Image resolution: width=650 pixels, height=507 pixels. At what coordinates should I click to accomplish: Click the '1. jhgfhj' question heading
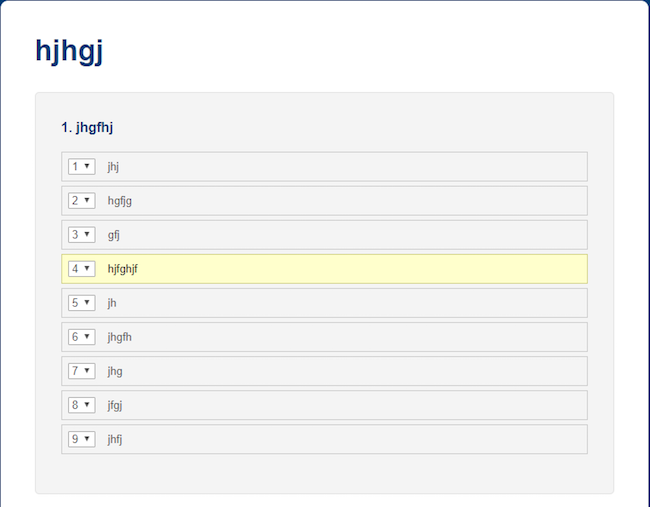[x=87, y=127]
